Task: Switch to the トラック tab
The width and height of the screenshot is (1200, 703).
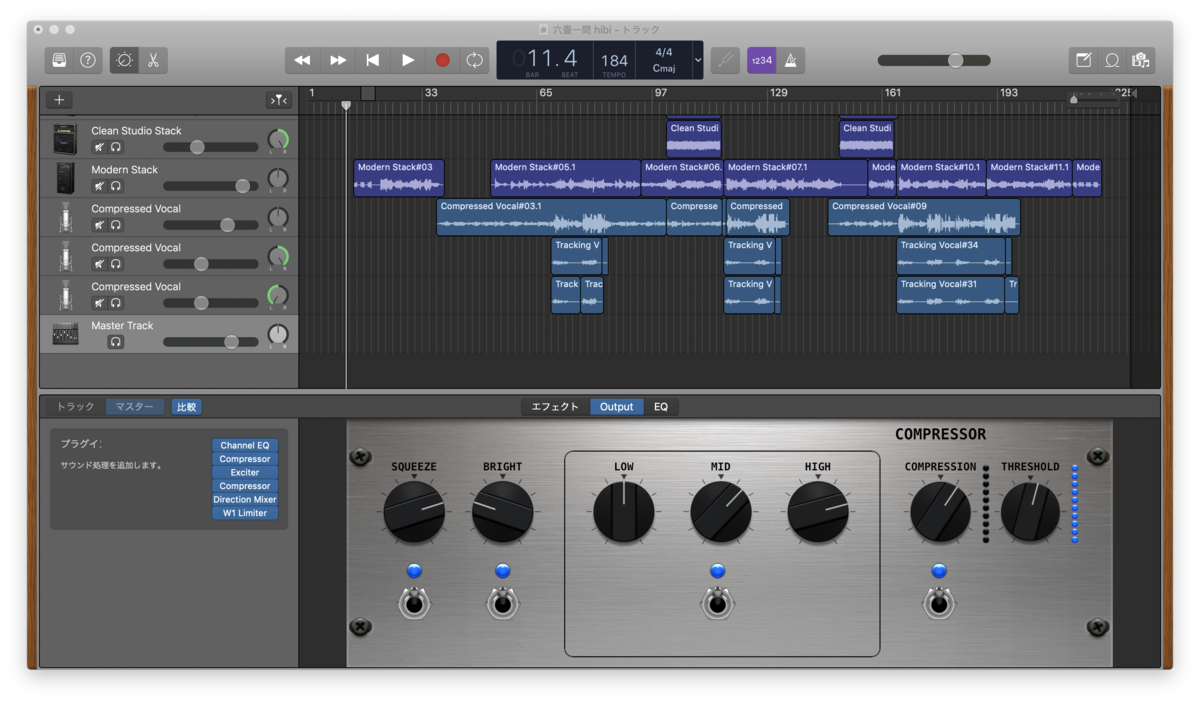Action: coord(76,407)
